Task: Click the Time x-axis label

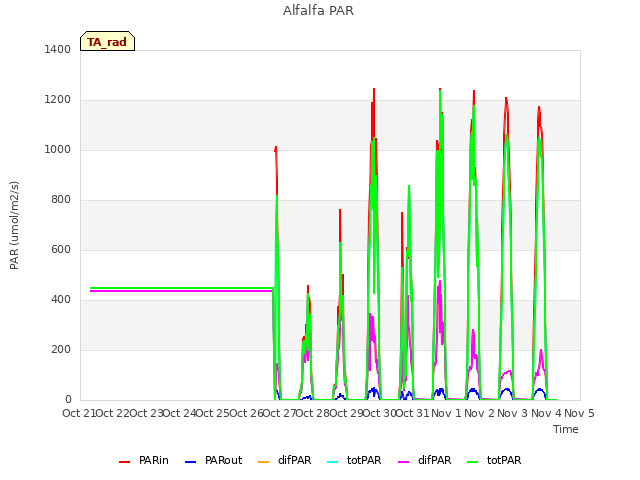Action: point(566,429)
